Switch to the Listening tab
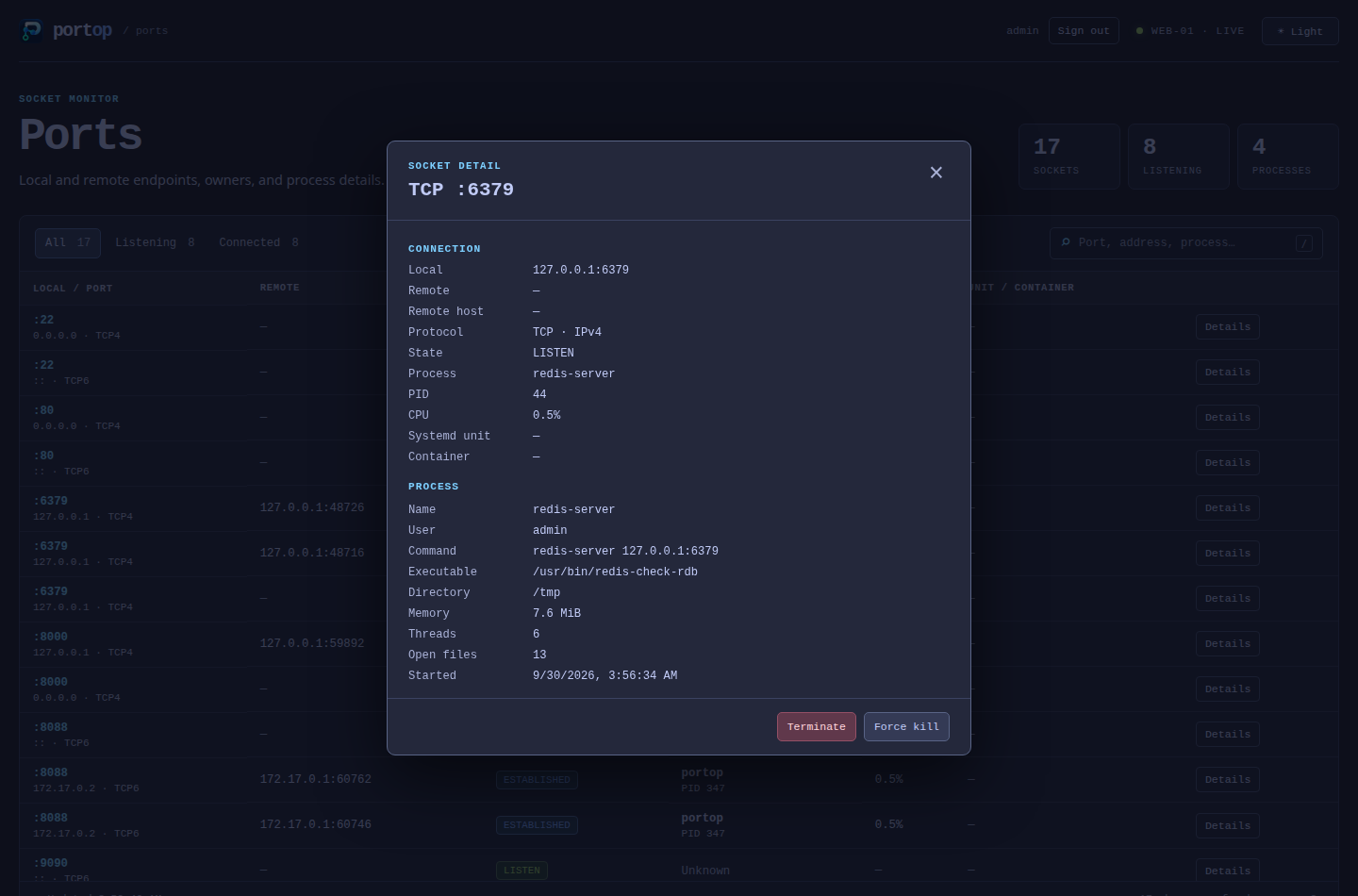 (x=155, y=242)
